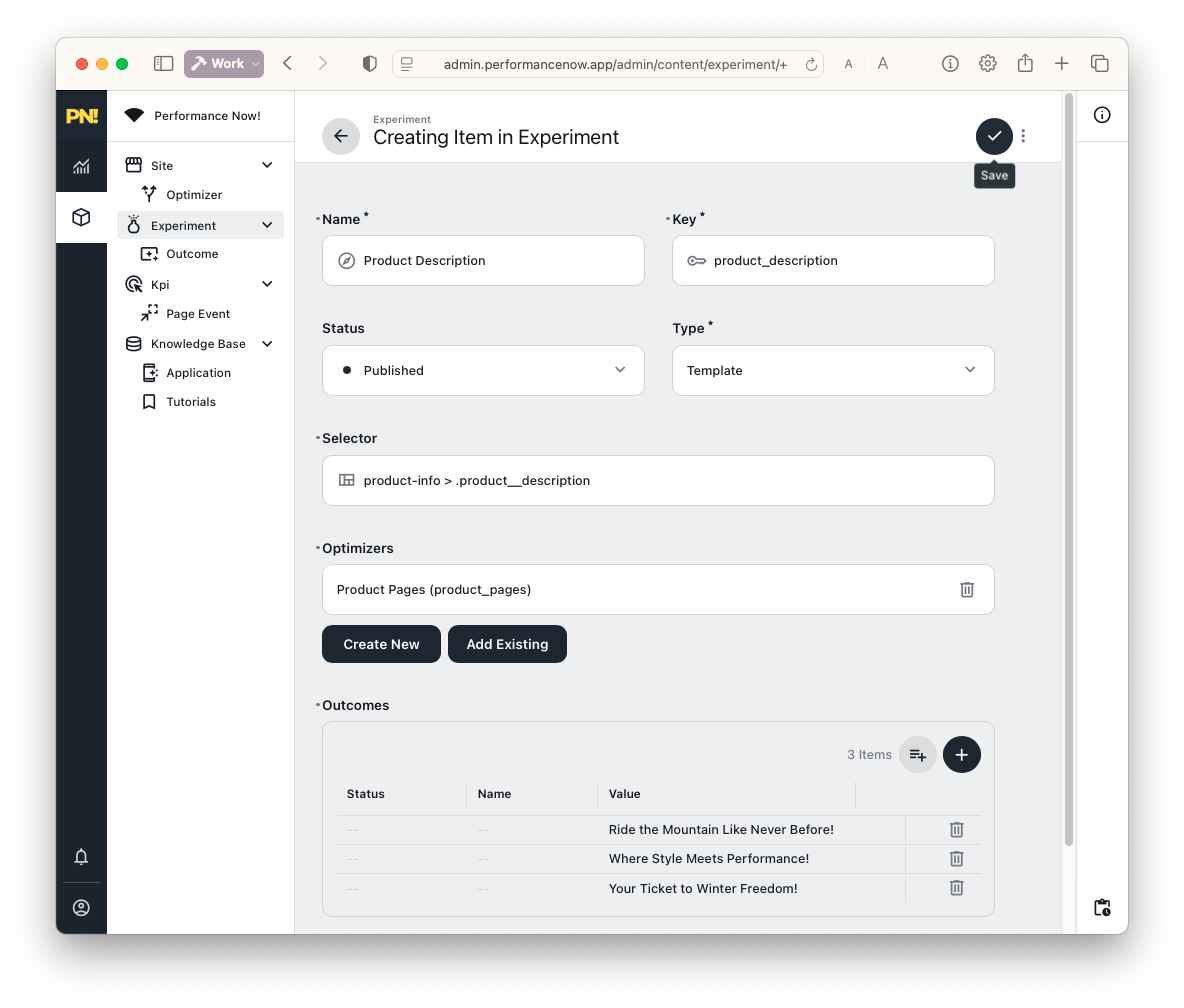This screenshot has width=1184, height=1008.
Task: Collapse the Site section chevron
Action: click(x=267, y=165)
